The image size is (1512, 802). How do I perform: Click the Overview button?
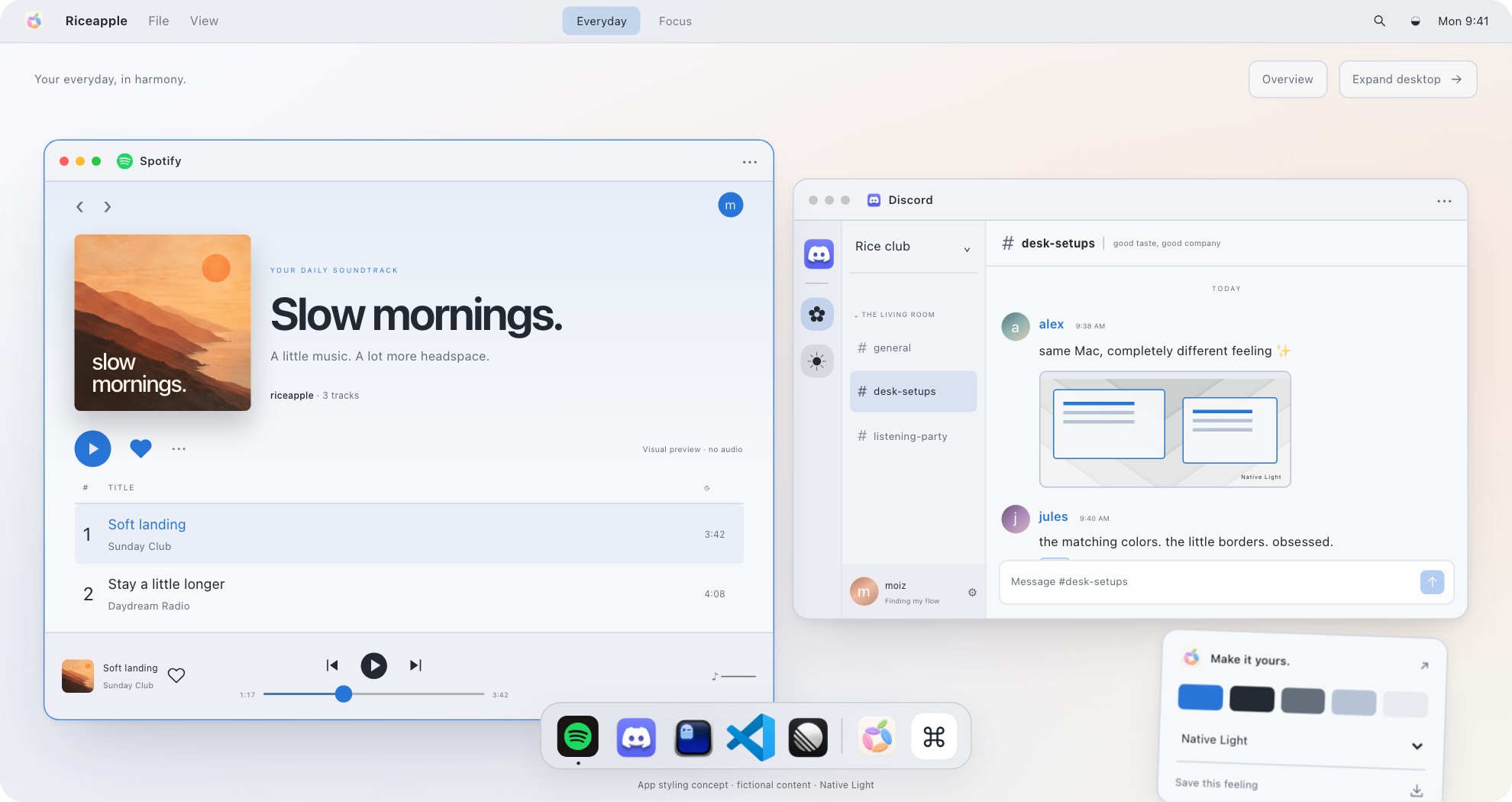tap(1287, 79)
